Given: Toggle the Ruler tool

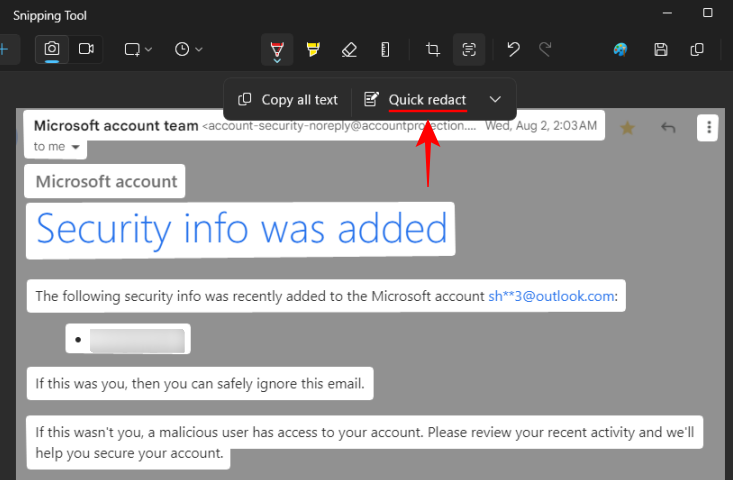Looking at the screenshot, I should pyautogui.click(x=385, y=49).
